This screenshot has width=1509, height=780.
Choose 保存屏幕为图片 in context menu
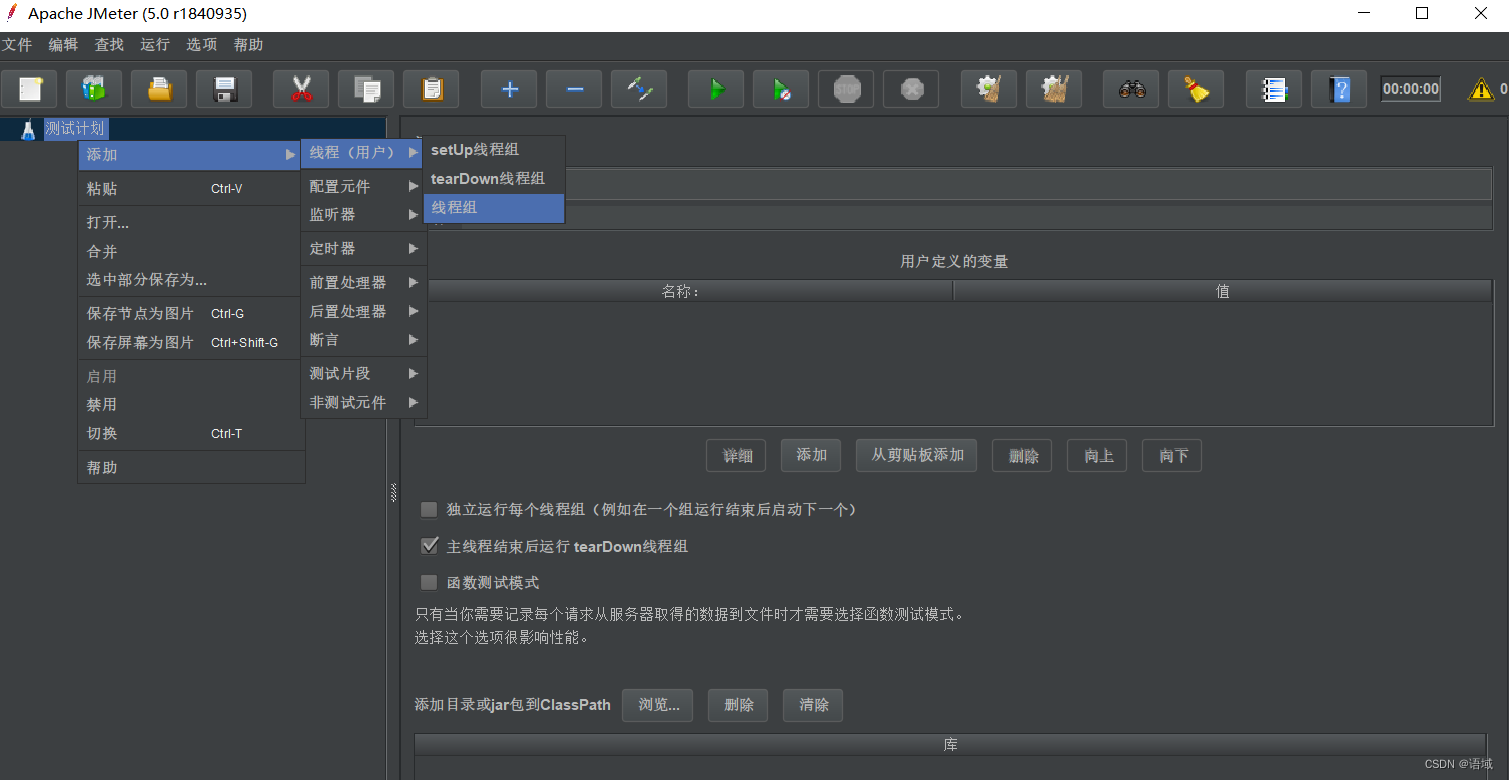[x=191, y=343]
